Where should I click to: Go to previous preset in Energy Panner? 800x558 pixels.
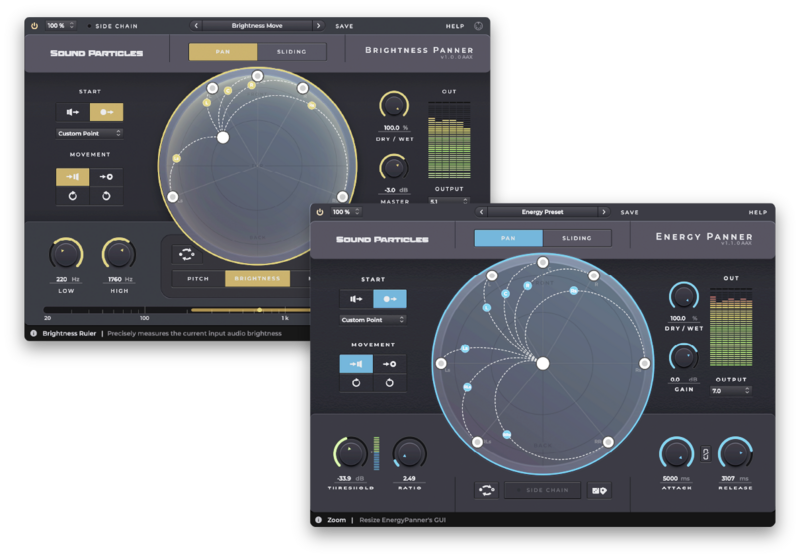tap(482, 212)
